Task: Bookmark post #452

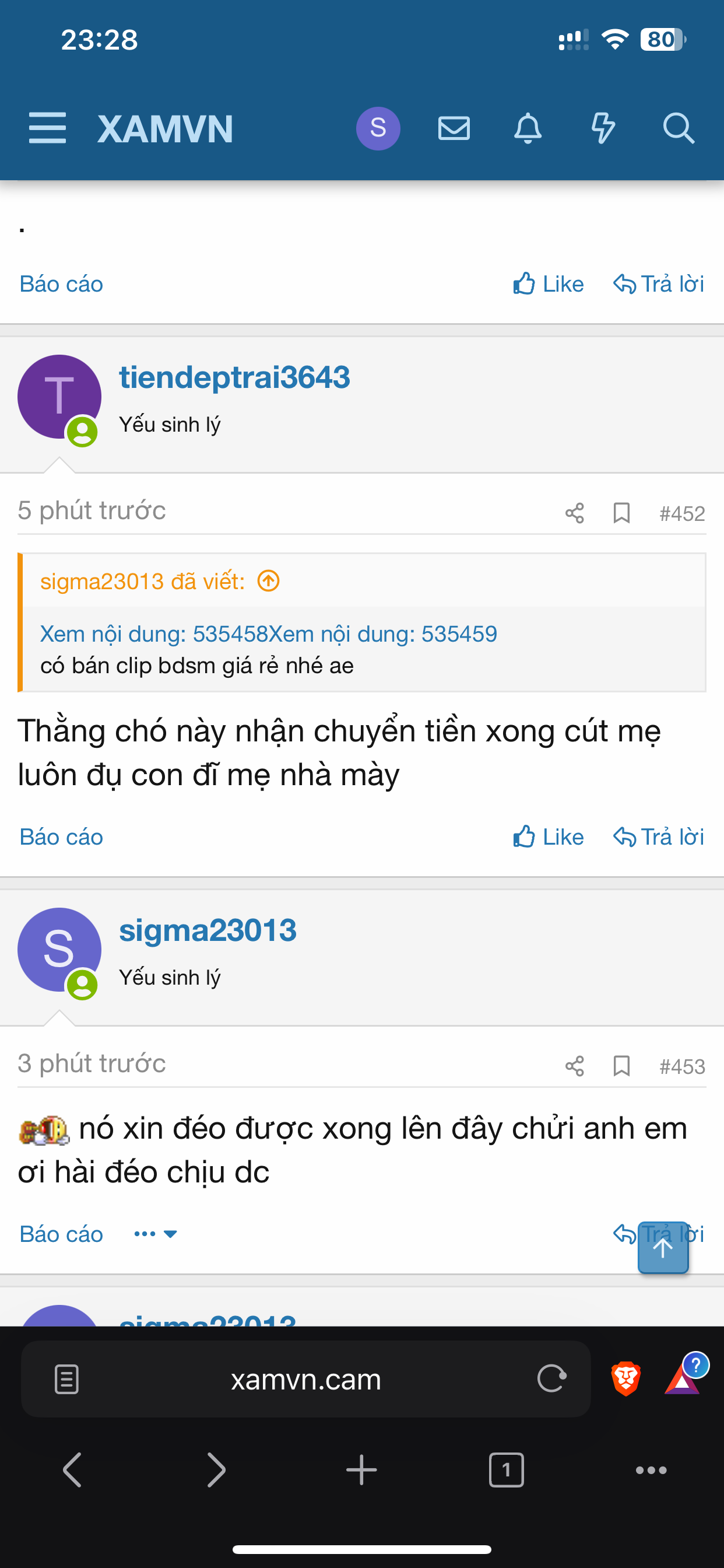Action: (x=621, y=513)
